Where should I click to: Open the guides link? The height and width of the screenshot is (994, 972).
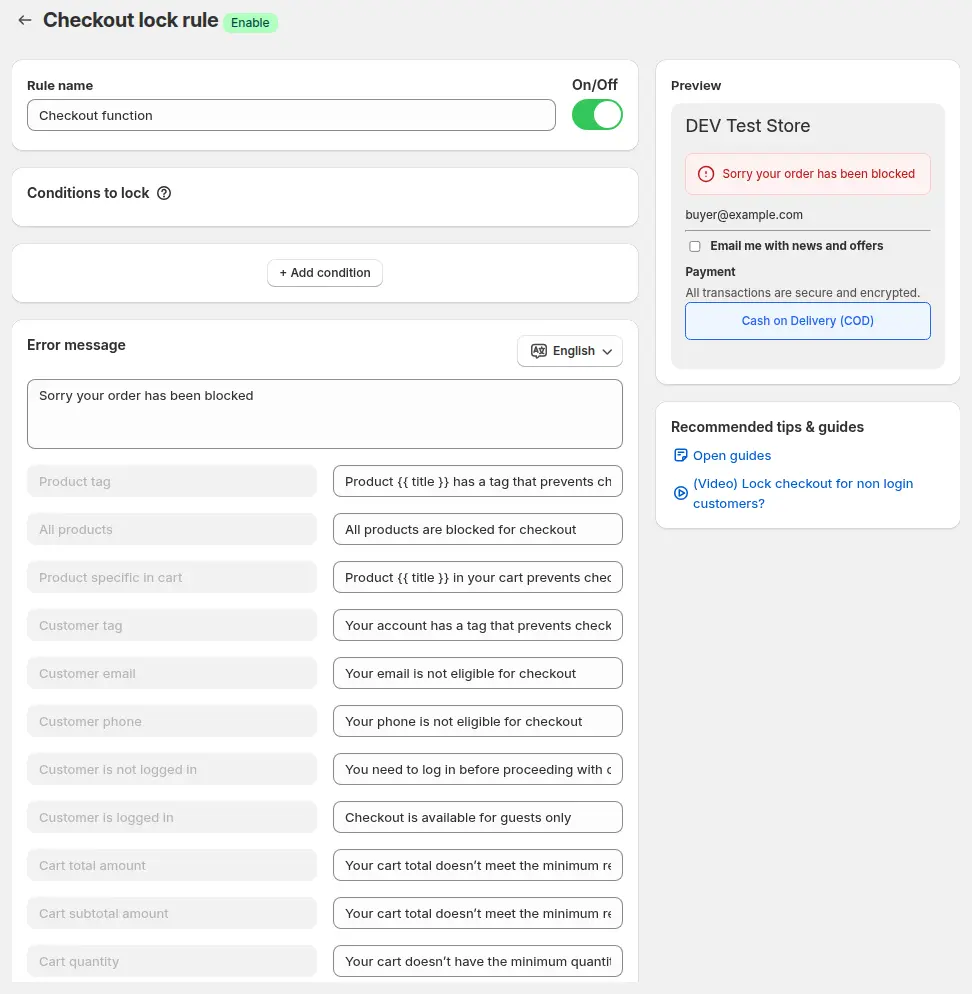coord(732,455)
